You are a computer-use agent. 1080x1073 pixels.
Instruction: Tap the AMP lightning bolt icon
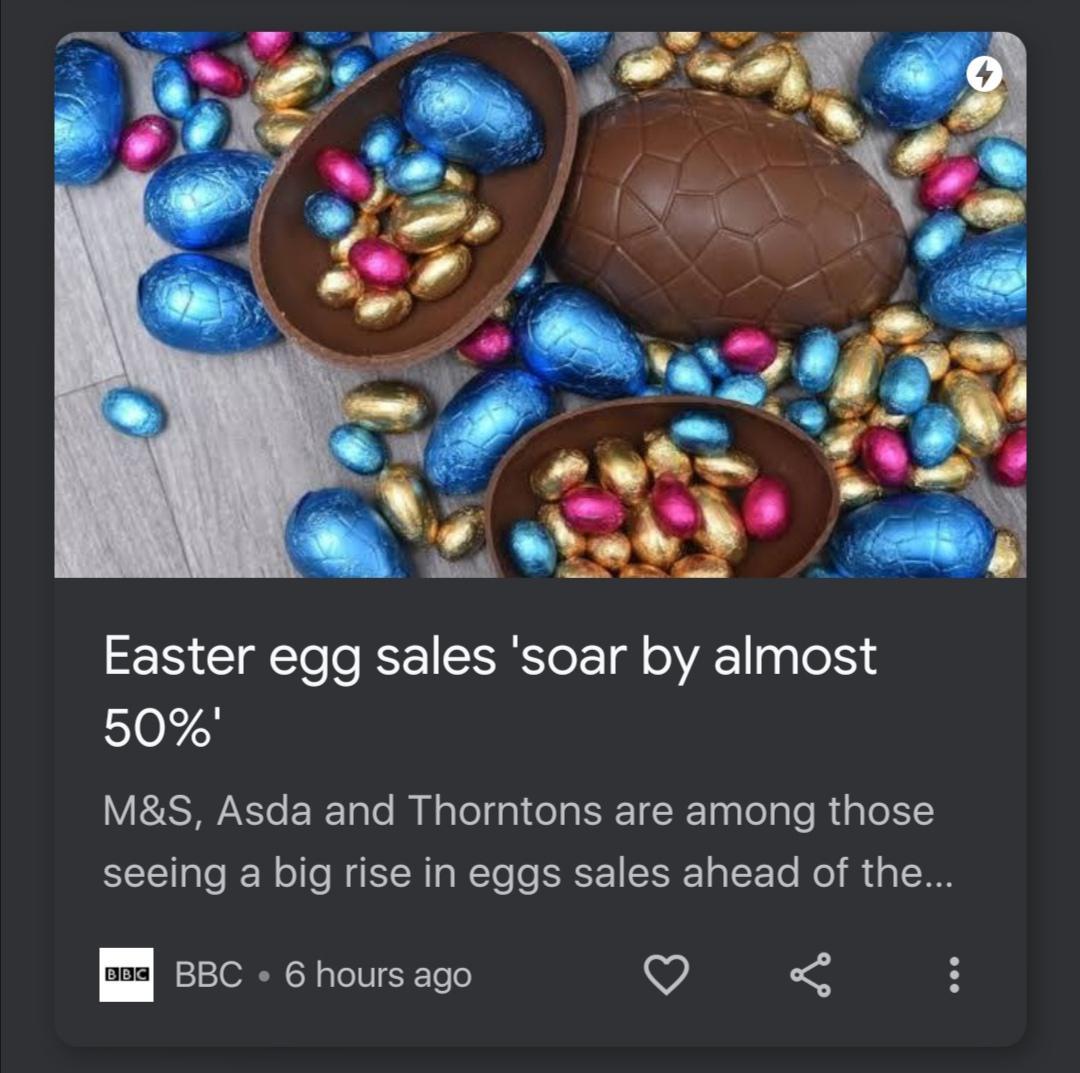[x=986, y=74]
